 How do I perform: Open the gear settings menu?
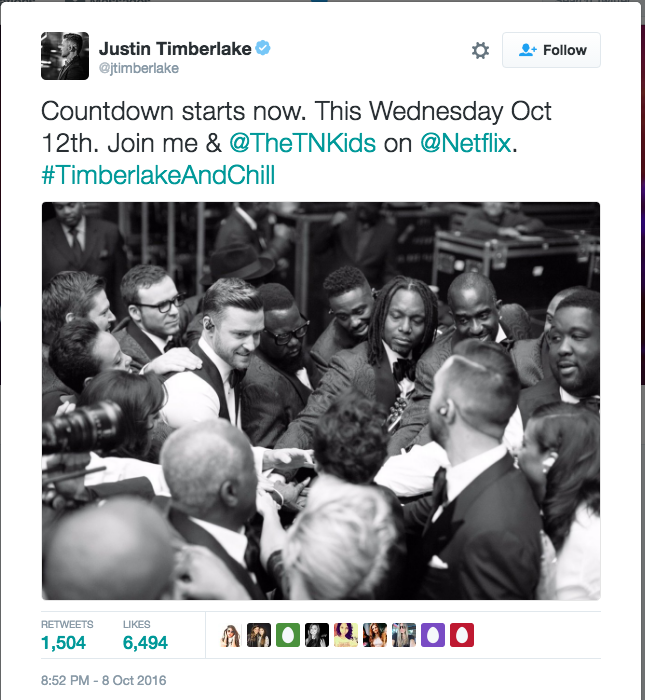pyautogui.click(x=480, y=50)
